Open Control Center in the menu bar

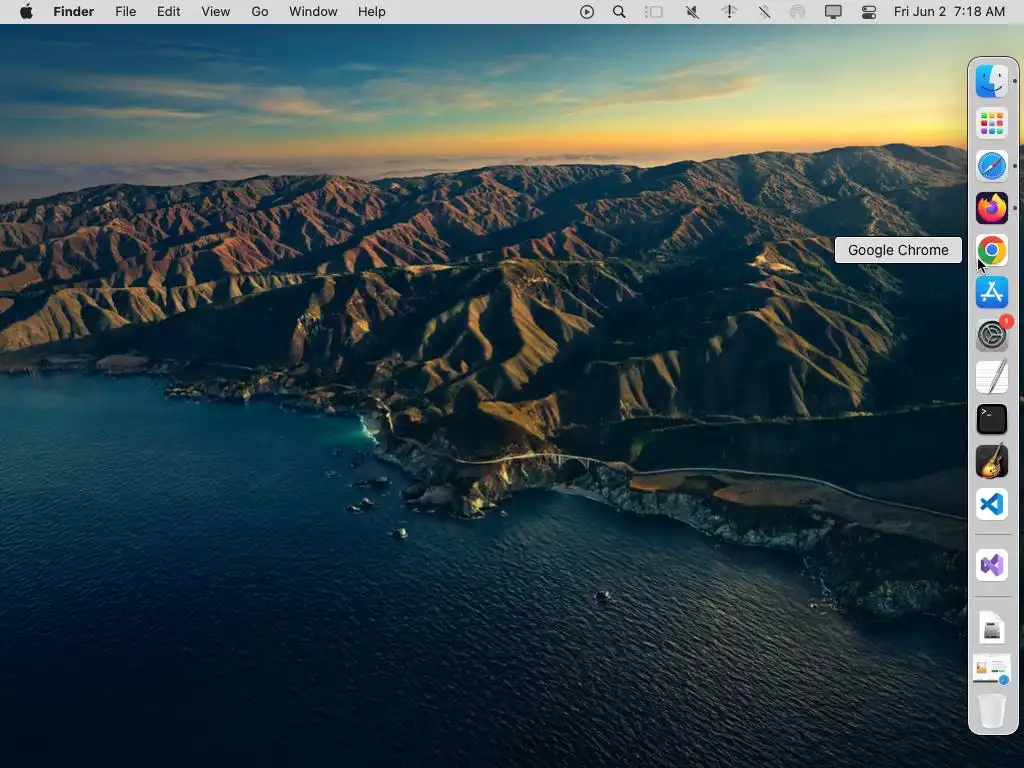tap(869, 12)
